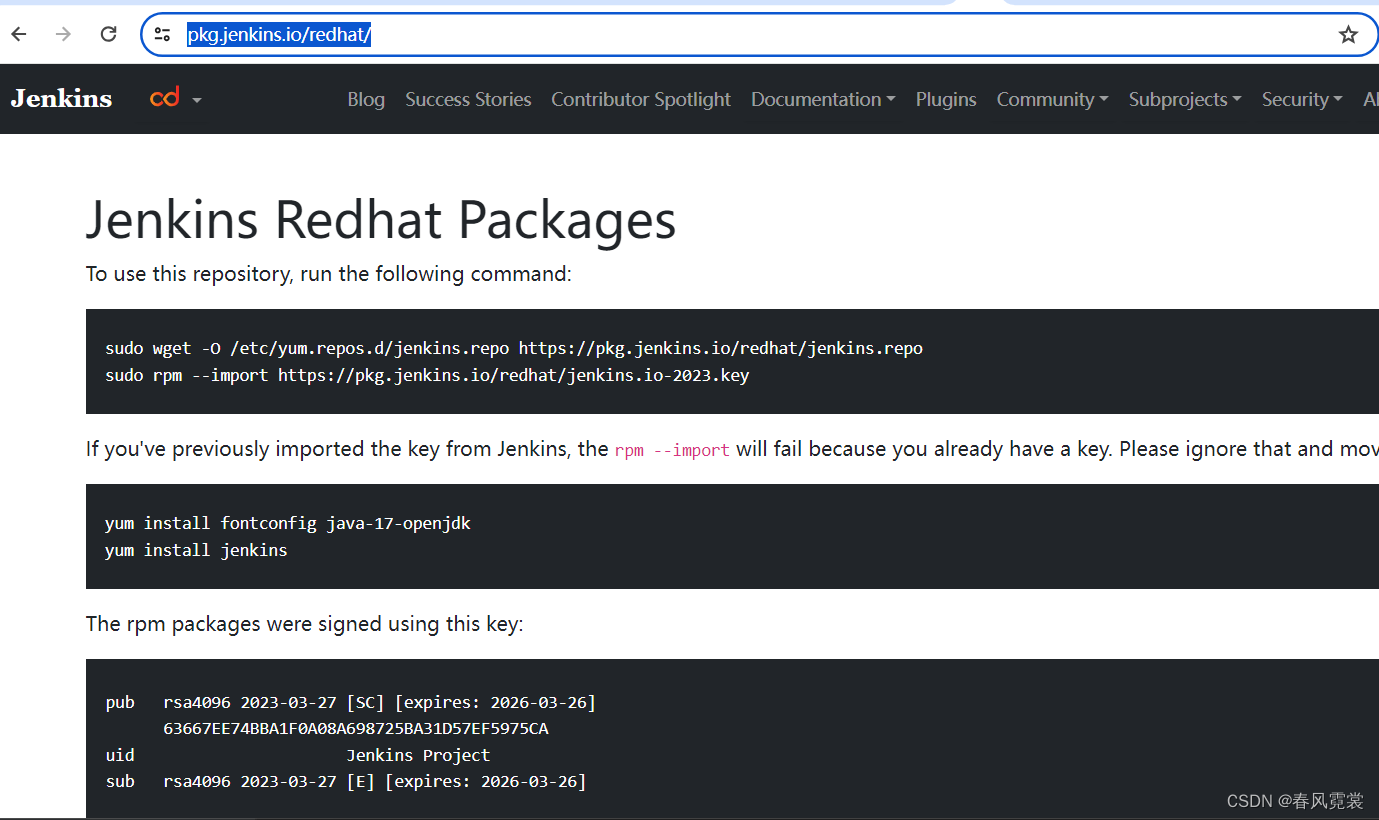Click the Jenkins Redhat Packages heading

(381, 219)
